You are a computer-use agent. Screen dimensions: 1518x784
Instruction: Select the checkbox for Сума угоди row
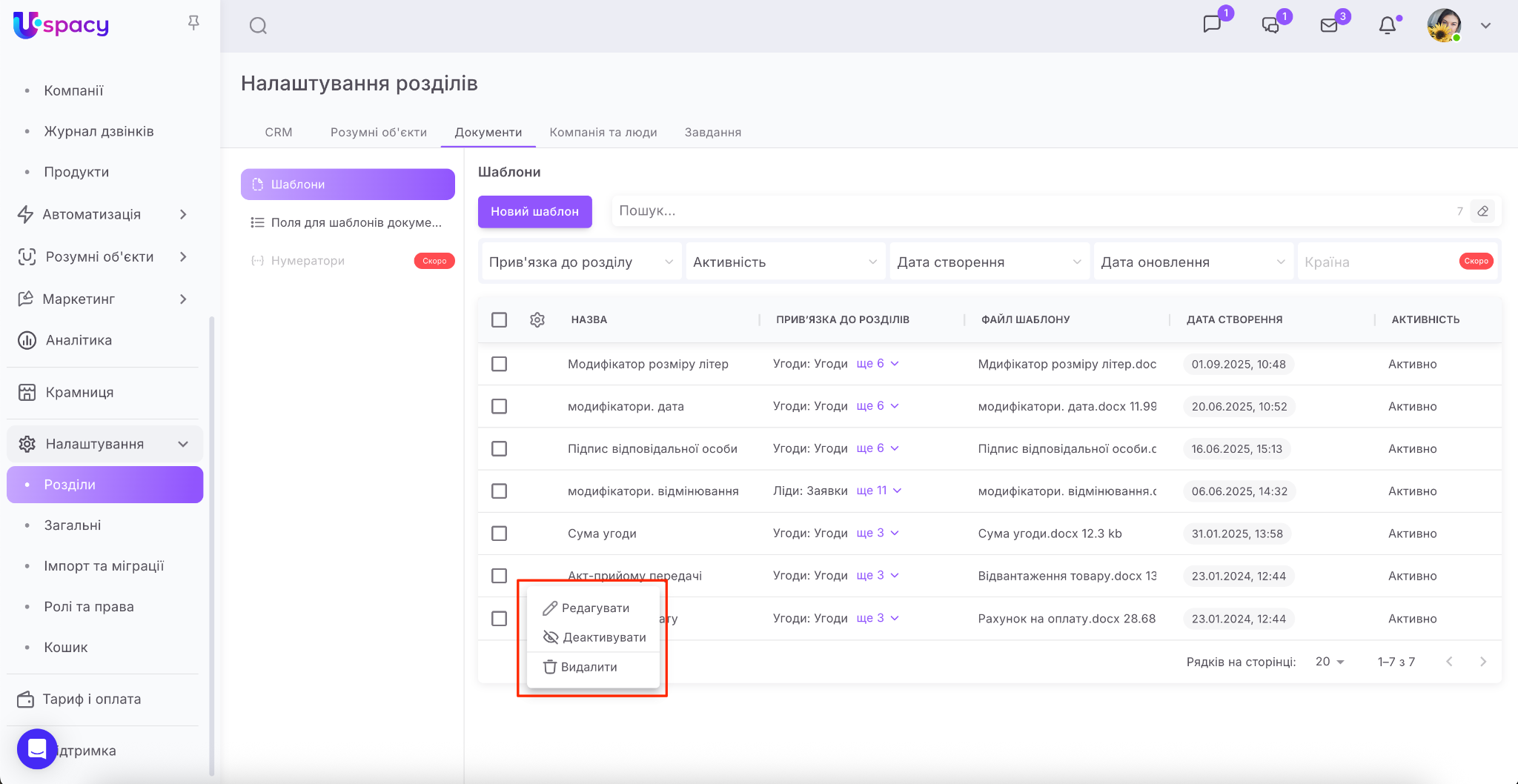point(500,534)
